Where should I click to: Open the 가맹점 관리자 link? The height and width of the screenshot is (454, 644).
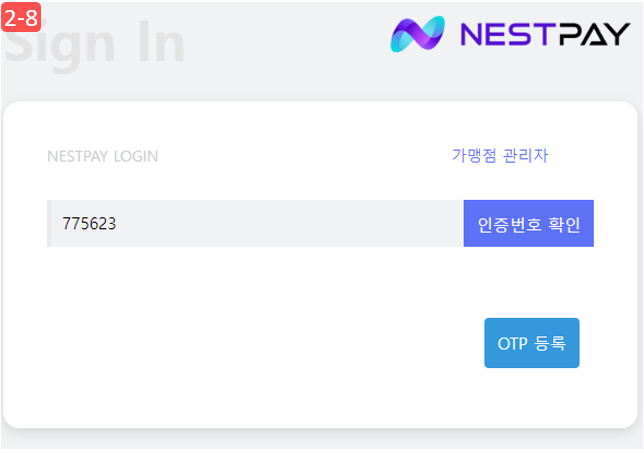[x=500, y=155]
